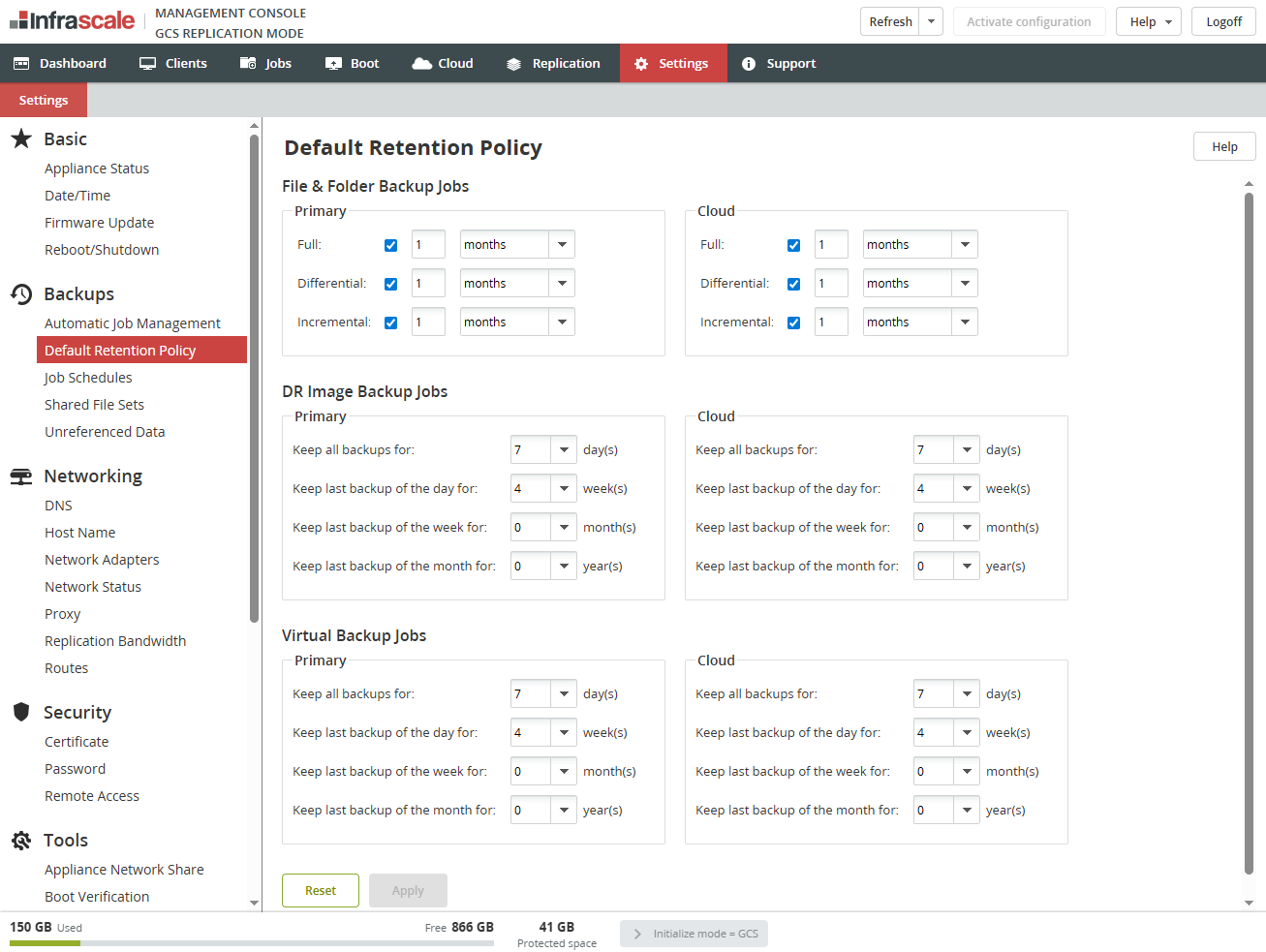The height and width of the screenshot is (952, 1266).
Task: Click the Cloud icon in navbar
Action: [421, 64]
